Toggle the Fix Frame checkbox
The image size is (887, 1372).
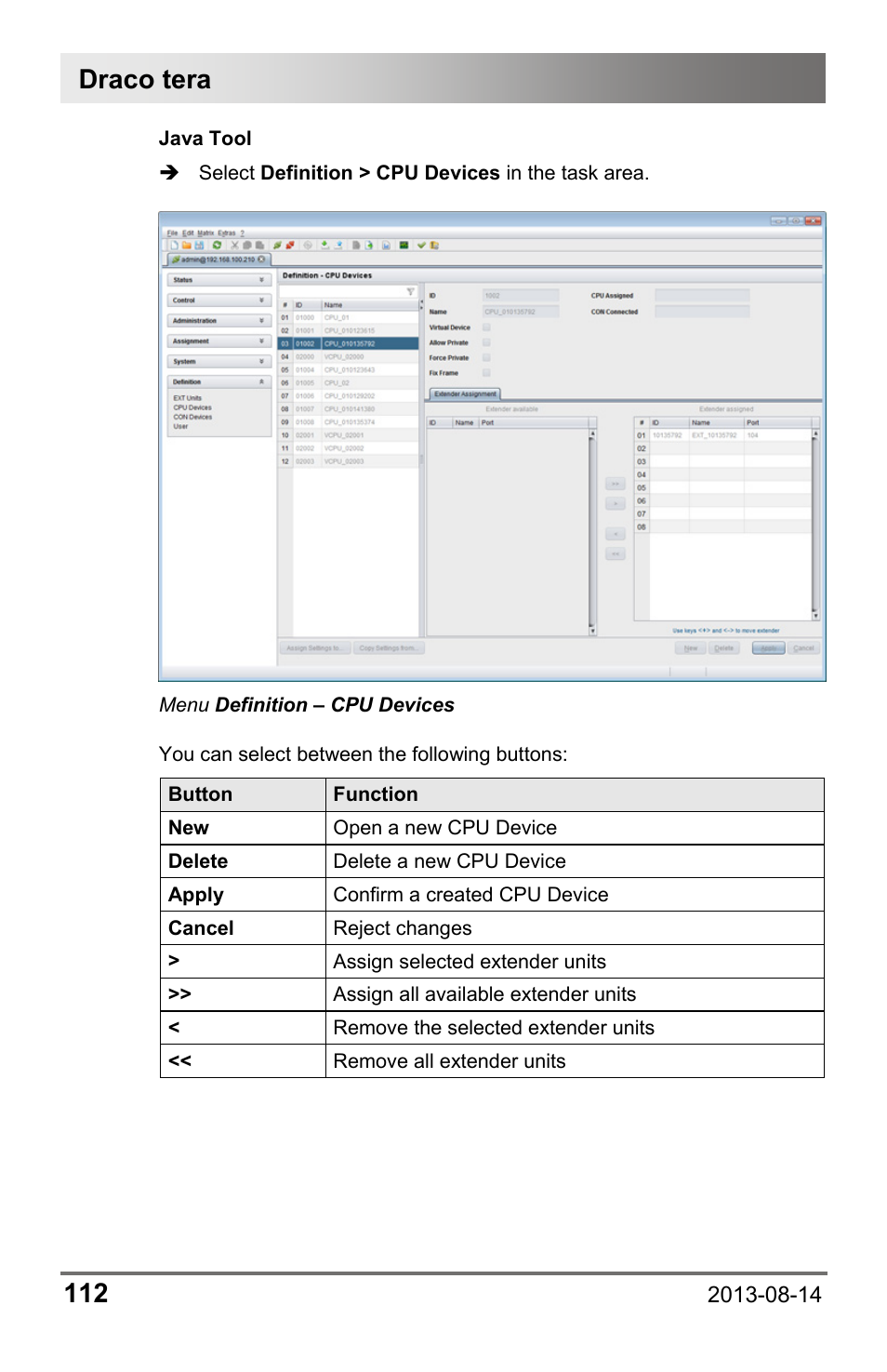pyautogui.click(x=486, y=372)
